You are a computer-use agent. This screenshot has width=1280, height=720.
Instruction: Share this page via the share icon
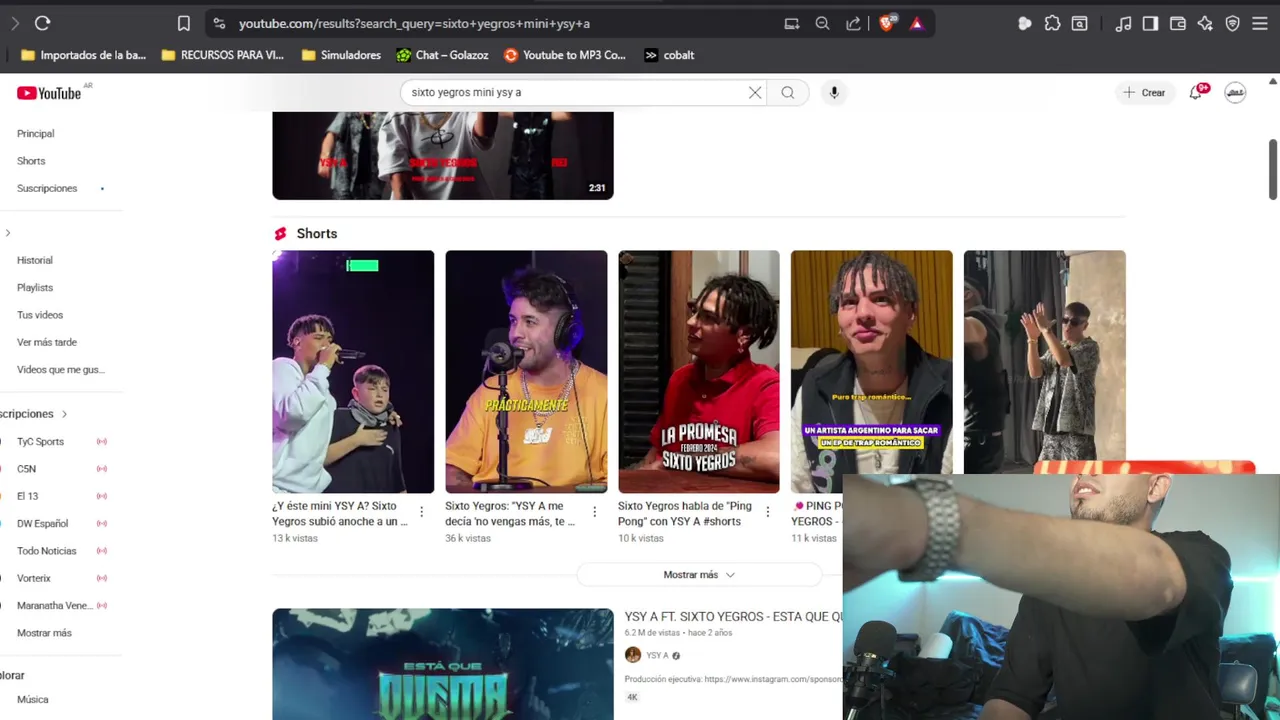[853, 23]
